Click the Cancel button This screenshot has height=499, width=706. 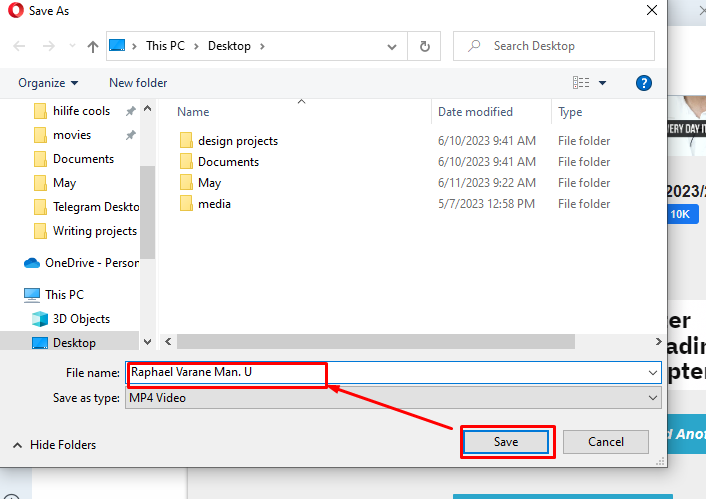tap(606, 442)
